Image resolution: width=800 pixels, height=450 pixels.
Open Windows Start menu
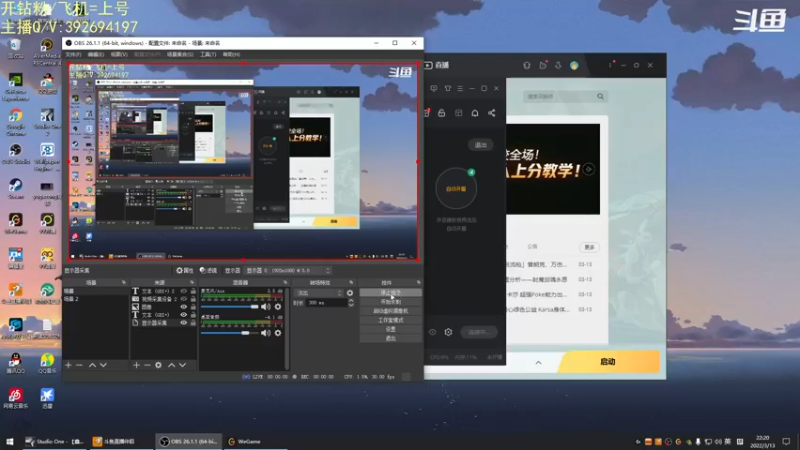(10, 441)
